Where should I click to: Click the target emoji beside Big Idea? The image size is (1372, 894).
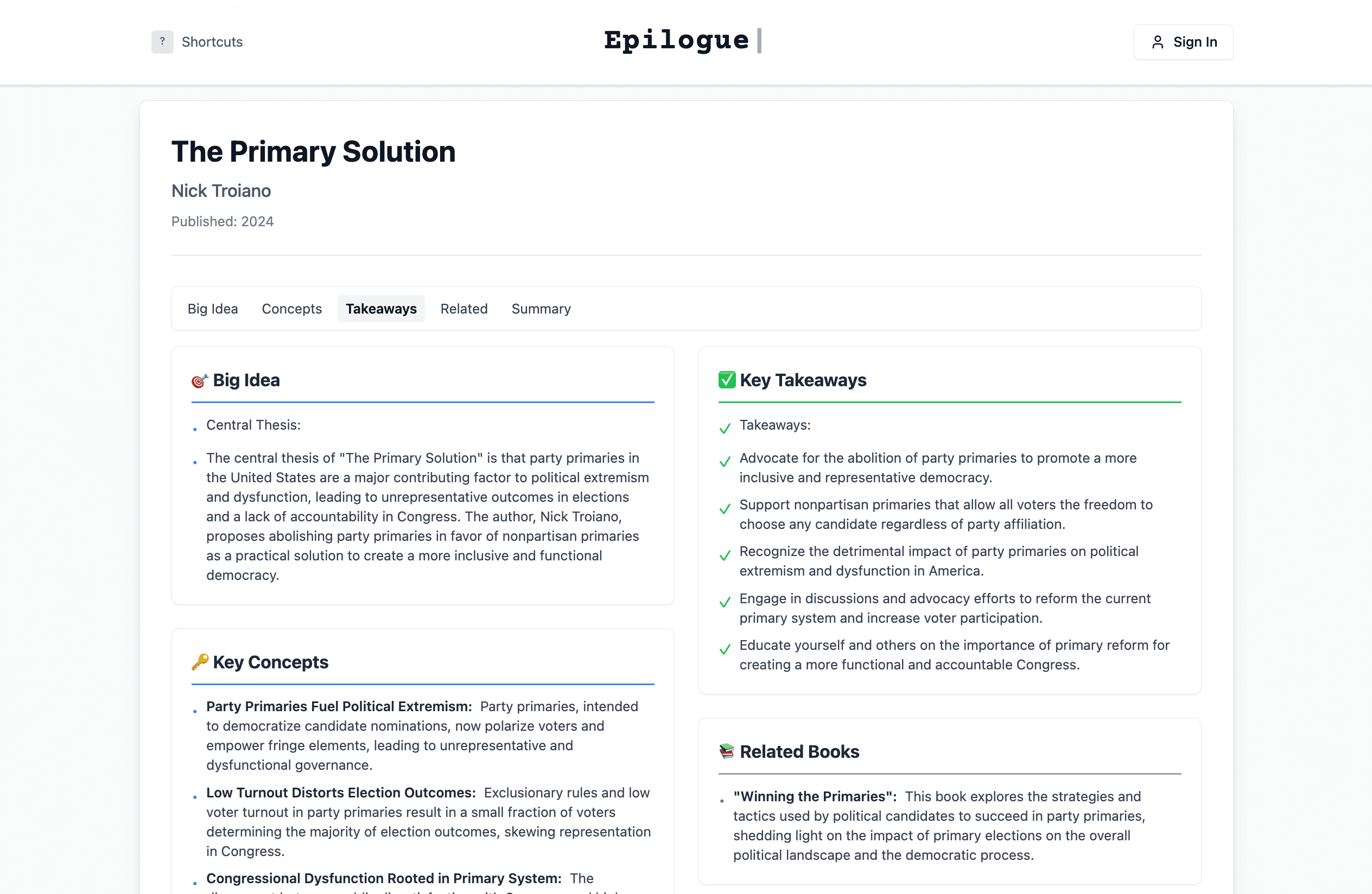(x=200, y=380)
